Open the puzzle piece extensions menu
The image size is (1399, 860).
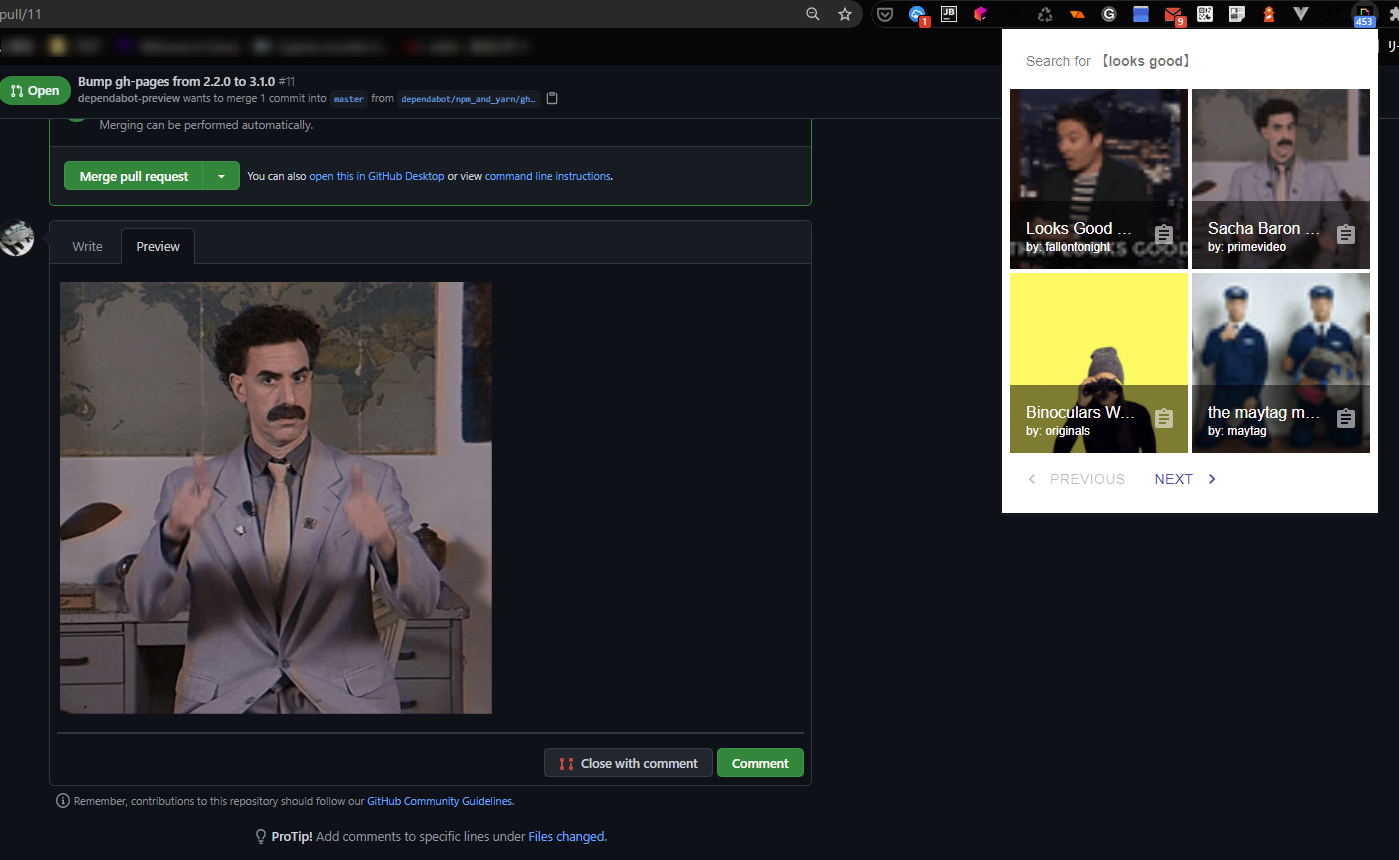pyautogui.click(x=1394, y=14)
